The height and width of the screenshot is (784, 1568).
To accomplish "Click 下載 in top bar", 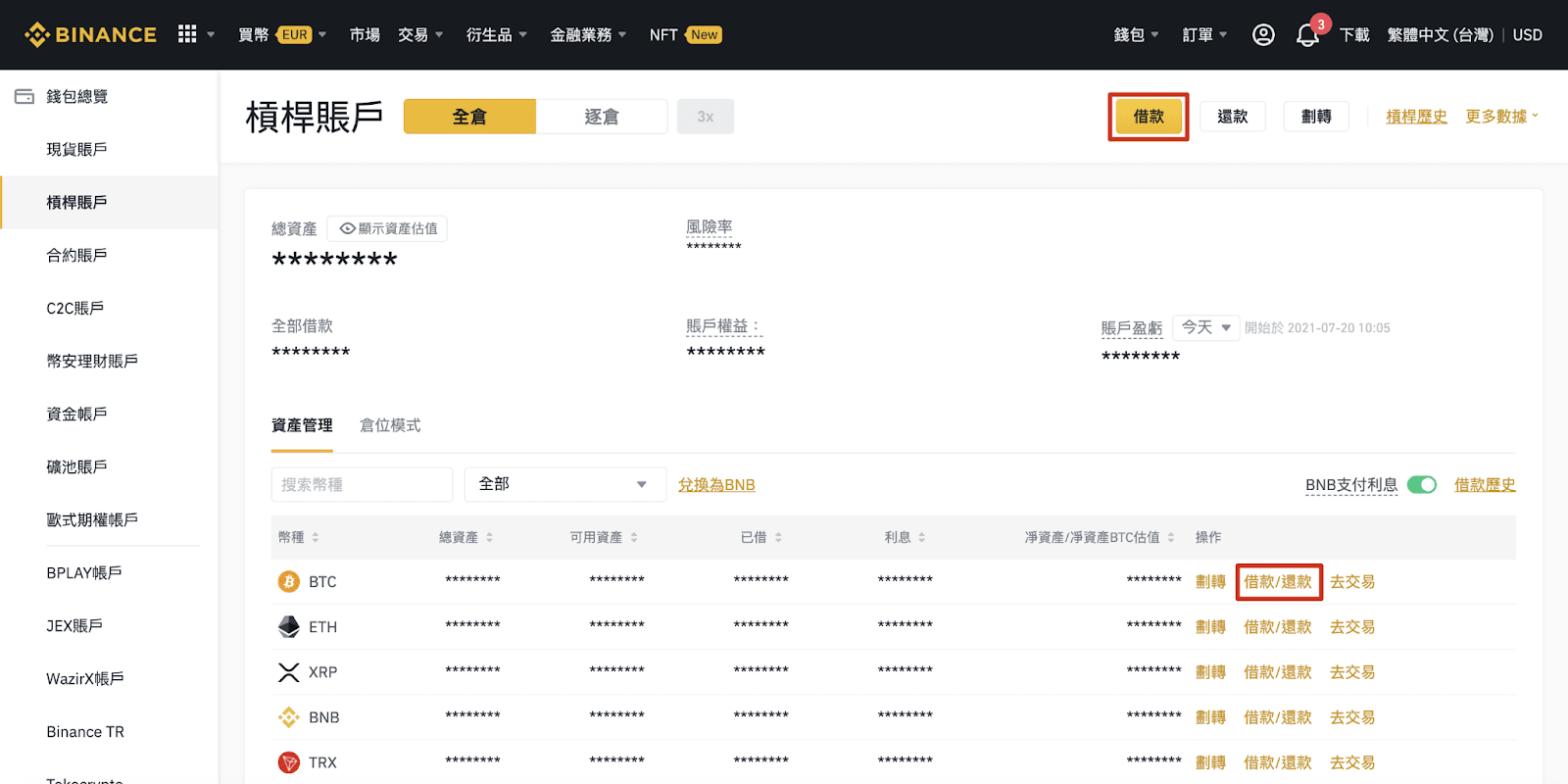I will pyautogui.click(x=1354, y=34).
